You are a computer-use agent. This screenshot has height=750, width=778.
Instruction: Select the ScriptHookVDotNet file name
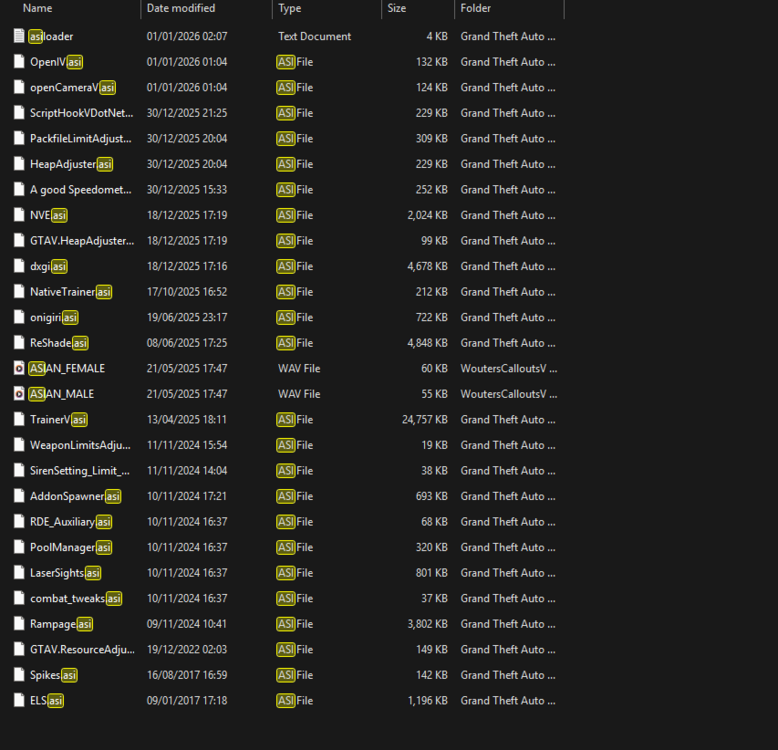click(81, 113)
